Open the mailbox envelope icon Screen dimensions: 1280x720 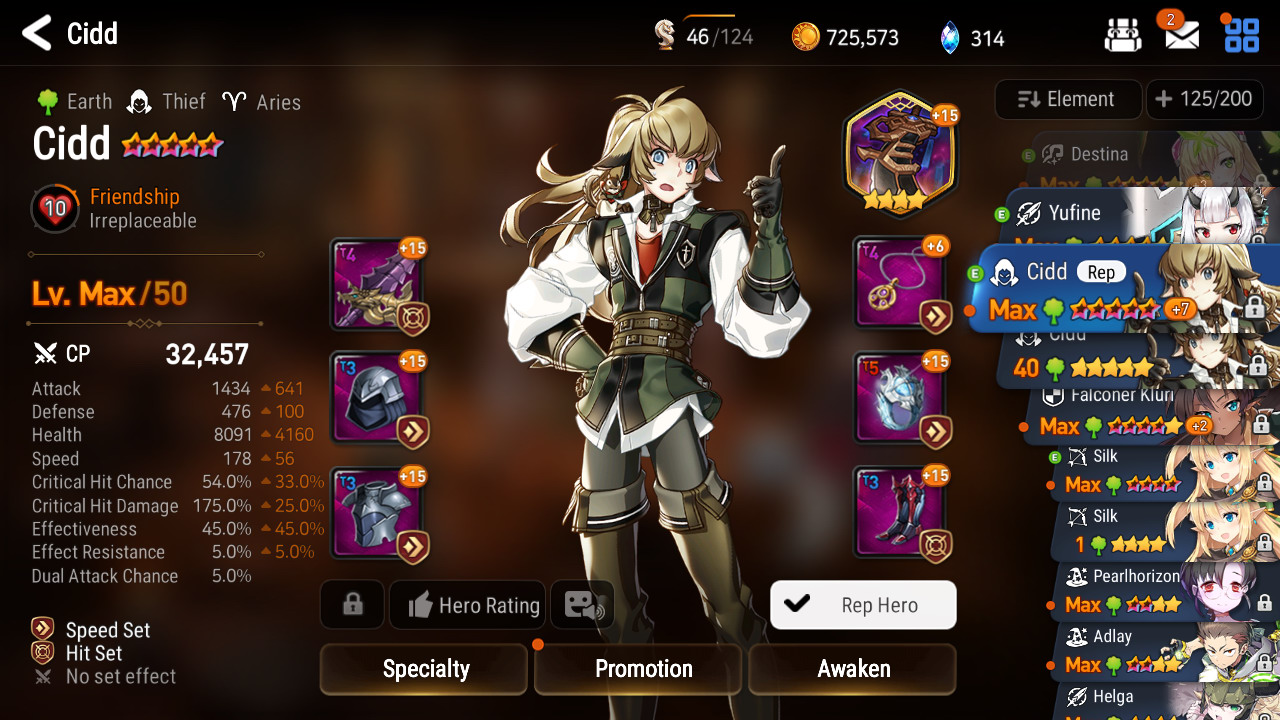click(x=1182, y=36)
